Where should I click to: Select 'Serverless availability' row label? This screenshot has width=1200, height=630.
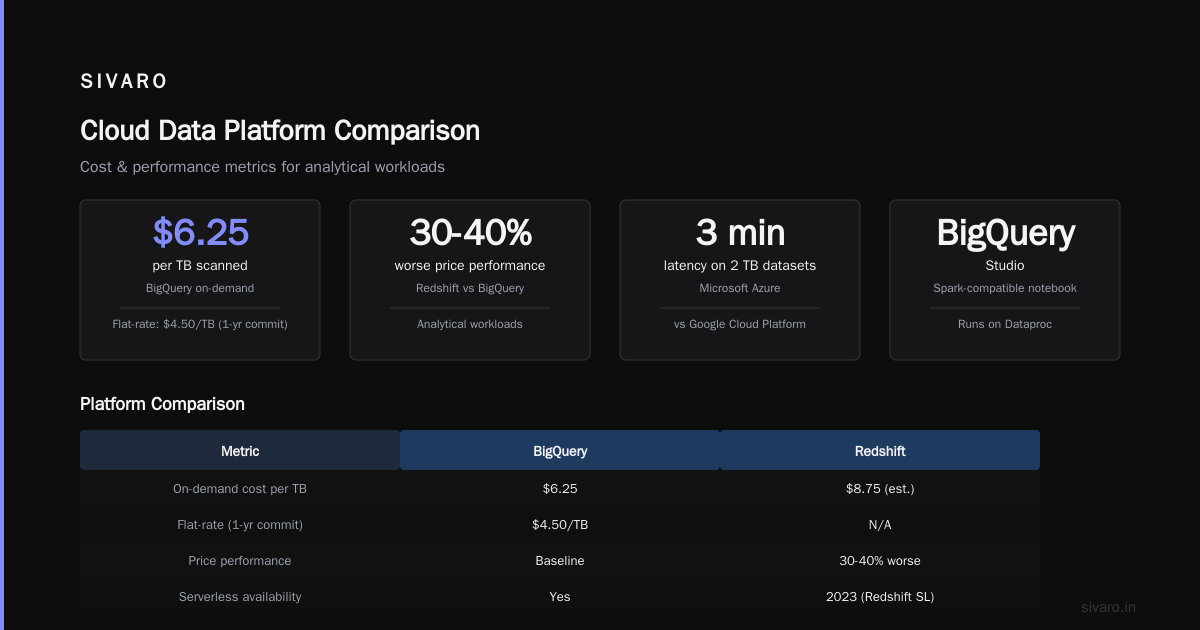click(x=240, y=597)
